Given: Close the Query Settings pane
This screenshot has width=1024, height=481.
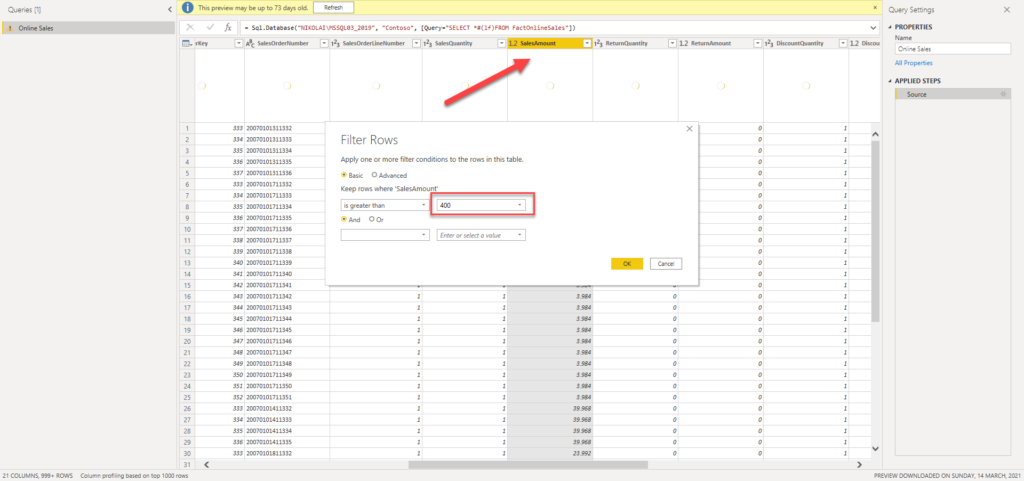Looking at the screenshot, I should click(x=1006, y=10).
